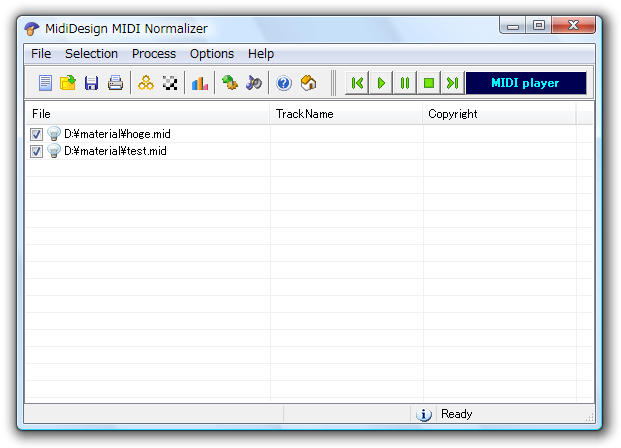
Task: Sort by the TrackName column header
Action: point(346,114)
